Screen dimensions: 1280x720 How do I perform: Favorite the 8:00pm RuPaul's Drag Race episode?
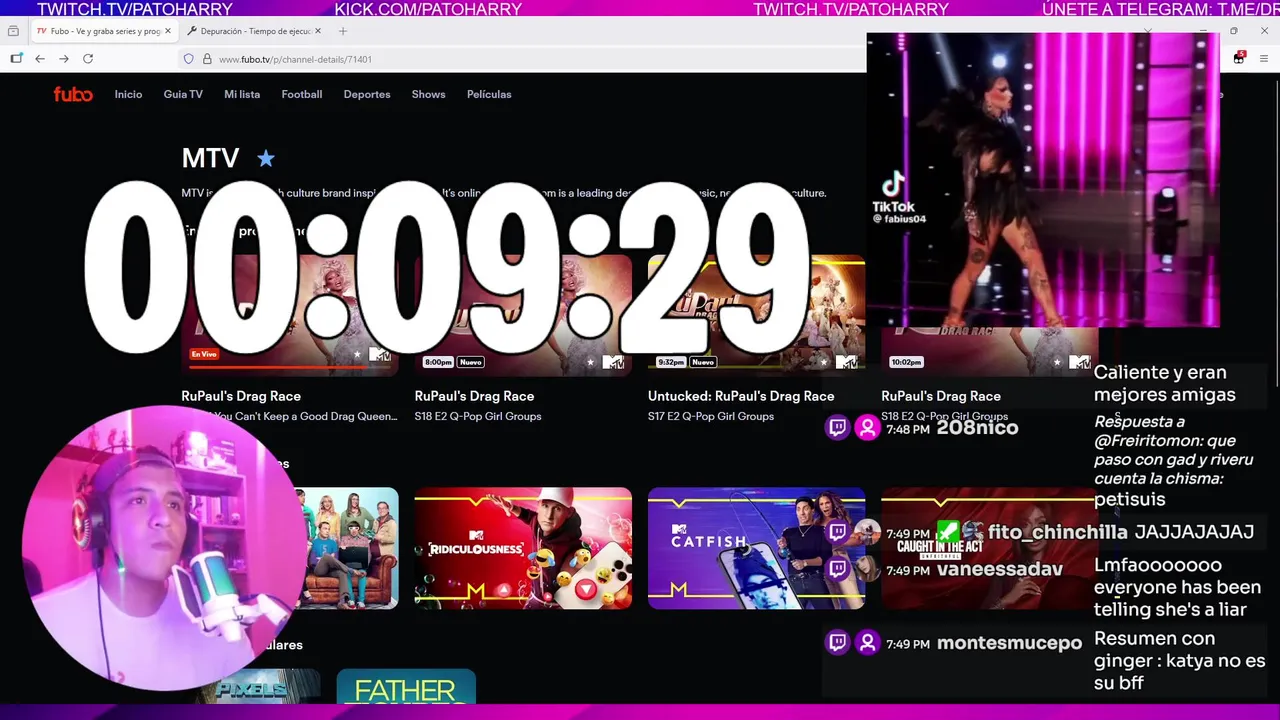(x=590, y=362)
